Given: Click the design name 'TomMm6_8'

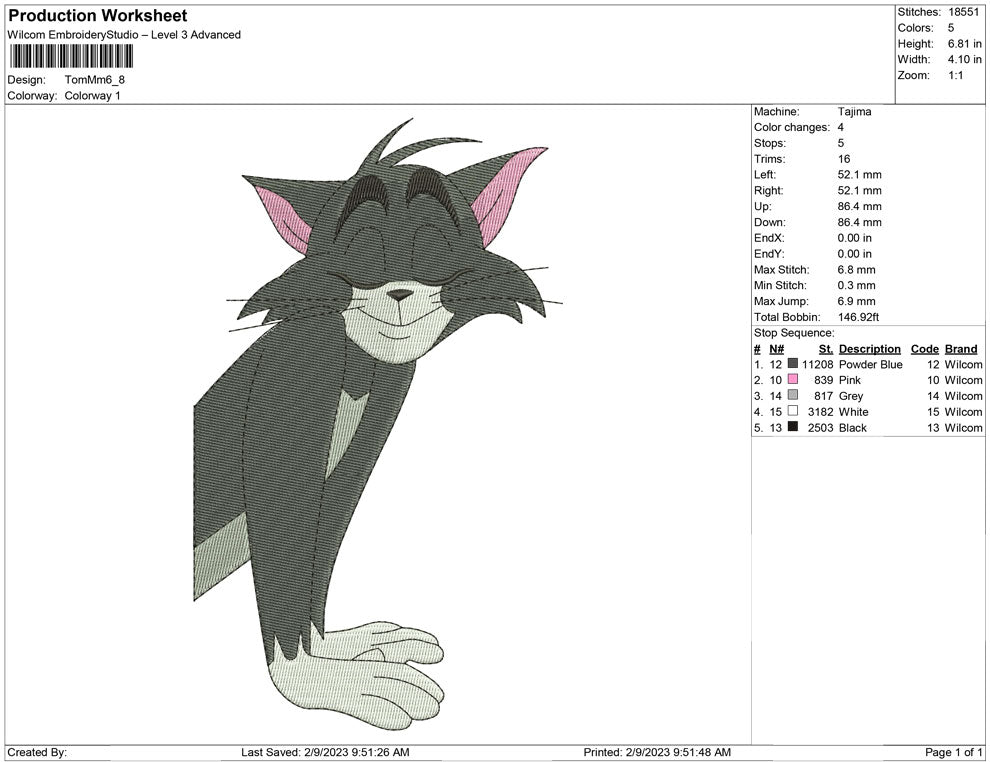Looking at the screenshot, I should tap(95, 80).
